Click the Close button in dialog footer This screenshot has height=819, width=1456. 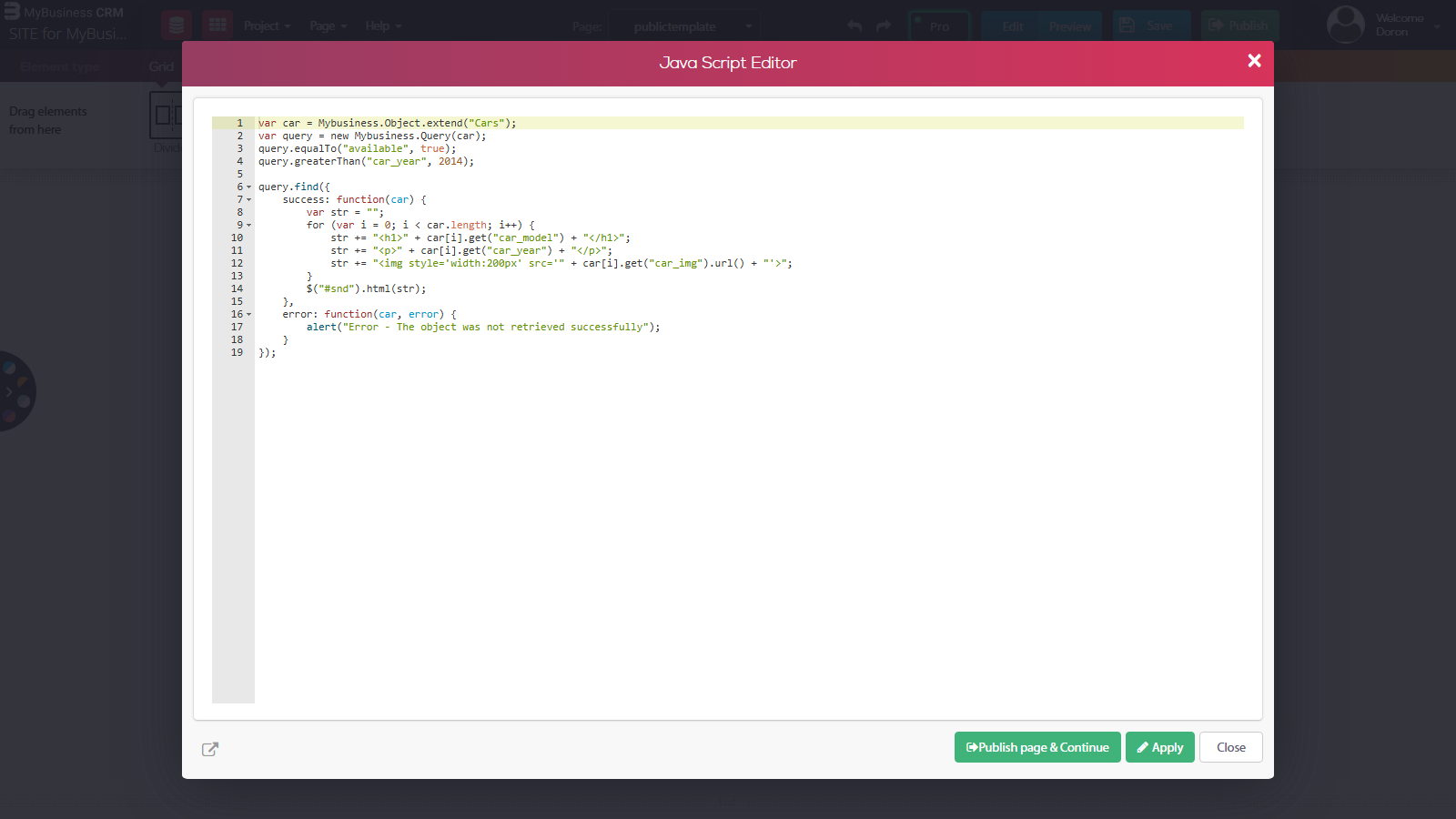click(1231, 747)
